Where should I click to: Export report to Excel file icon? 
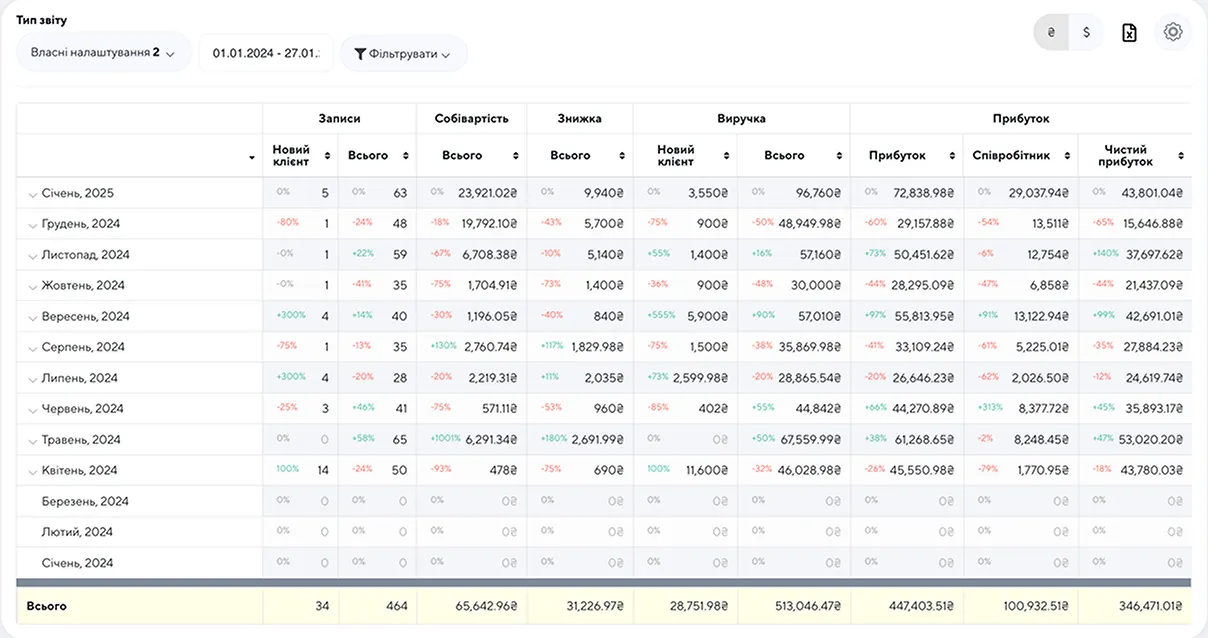click(x=1129, y=32)
